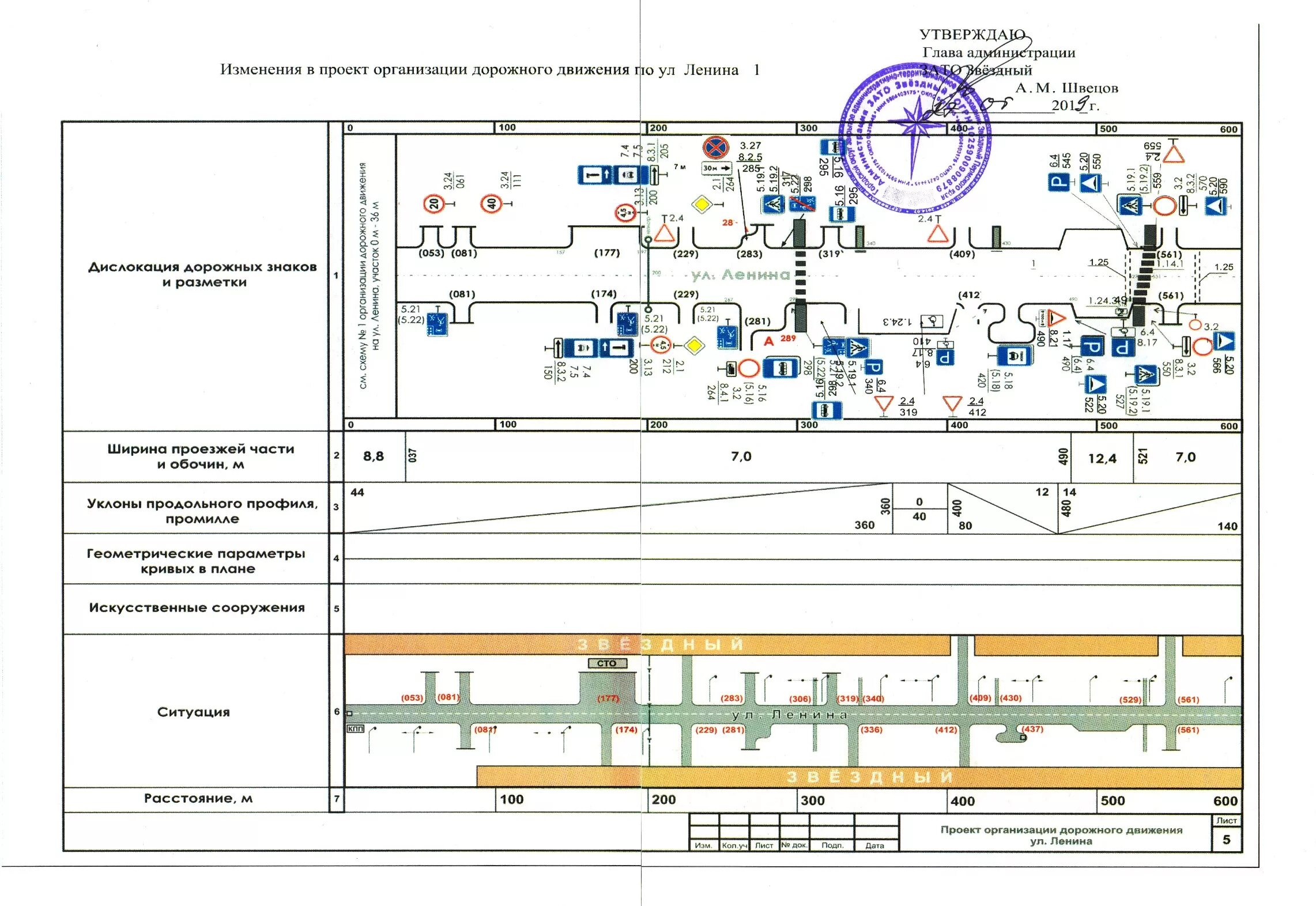Screen dimensions: 1316x906
Task: Click row label Дислокация дорожных знаков и разметки
Action: click(202, 274)
